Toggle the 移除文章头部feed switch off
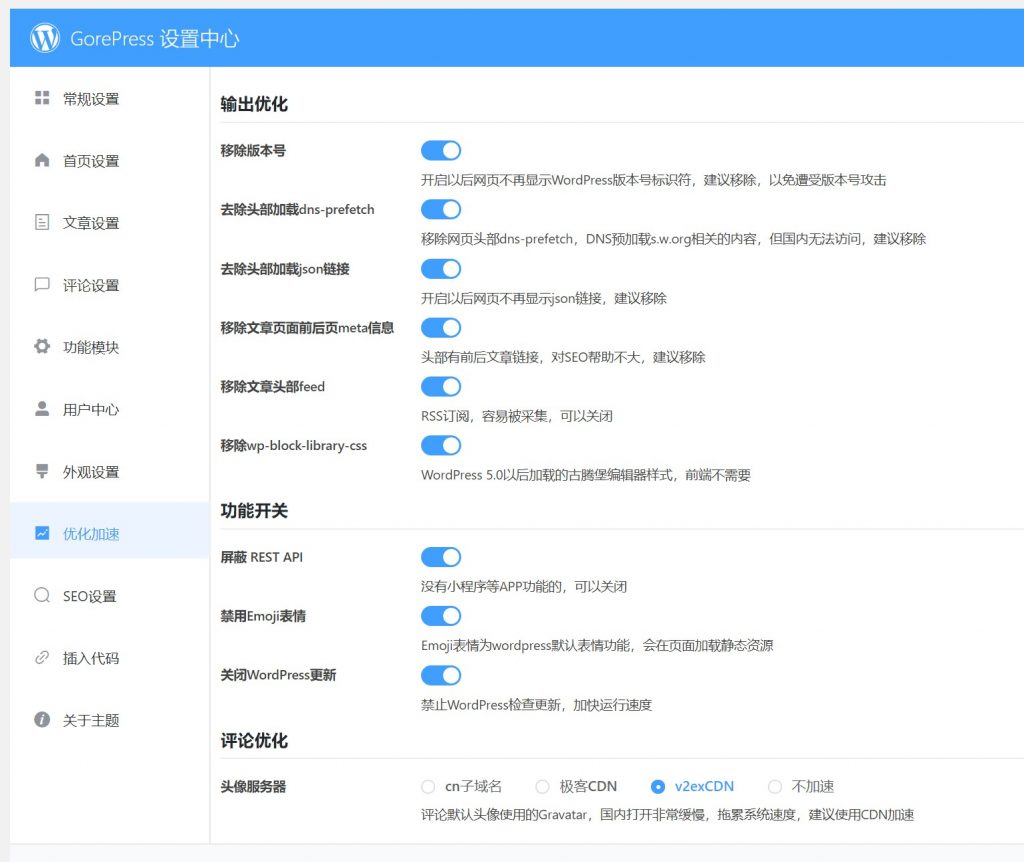This screenshot has width=1024, height=862. pyautogui.click(x=441, y=386)
